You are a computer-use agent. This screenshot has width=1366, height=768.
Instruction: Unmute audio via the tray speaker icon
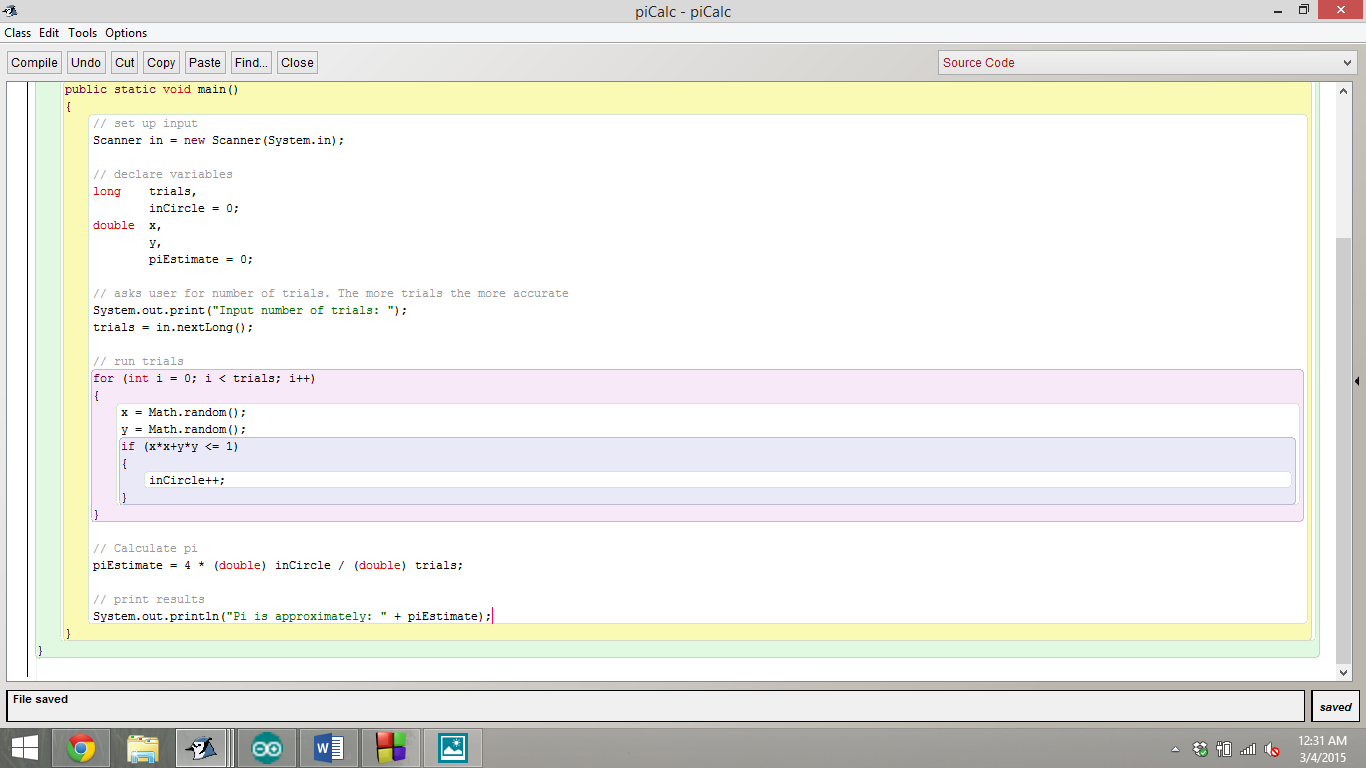pyautogui.click(x=1270, y=747)
